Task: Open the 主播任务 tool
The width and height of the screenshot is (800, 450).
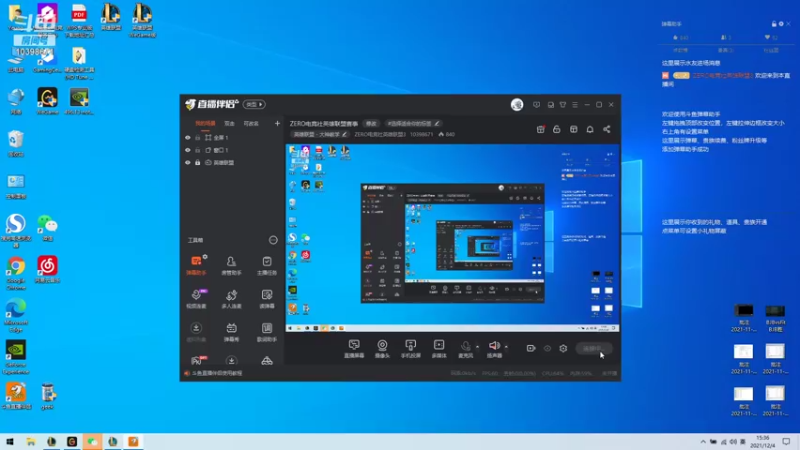Action: [x=267, y=265]
